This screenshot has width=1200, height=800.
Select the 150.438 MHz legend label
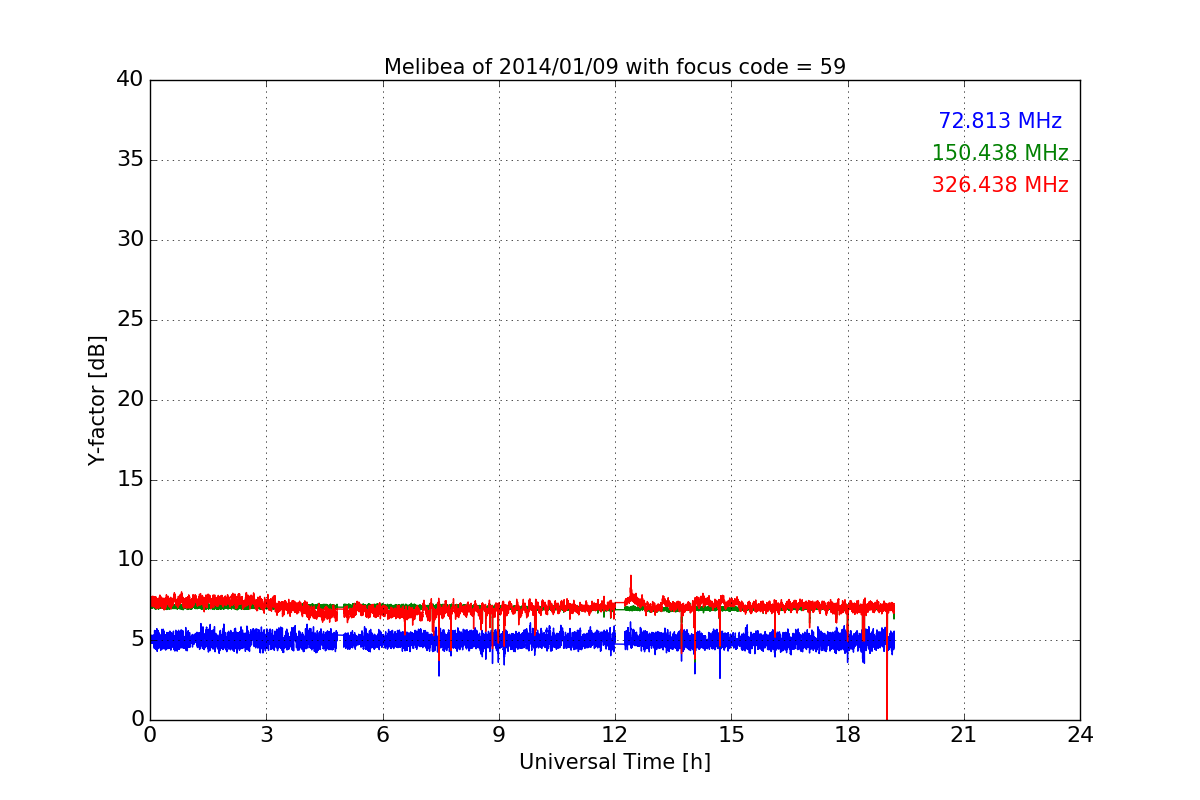coord(1000,153)
